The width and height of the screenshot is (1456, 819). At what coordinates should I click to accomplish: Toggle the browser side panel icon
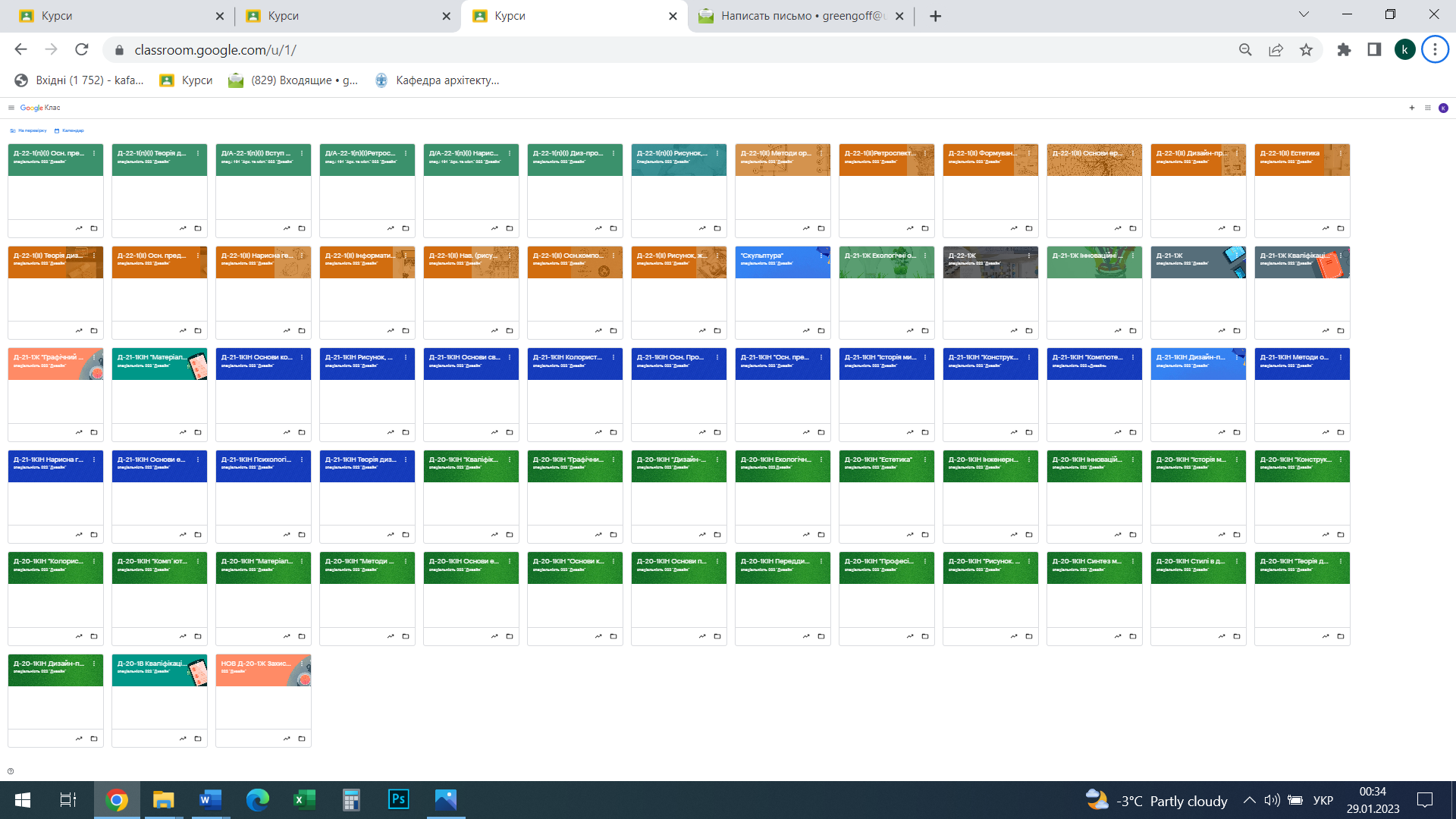(1374, 50)
